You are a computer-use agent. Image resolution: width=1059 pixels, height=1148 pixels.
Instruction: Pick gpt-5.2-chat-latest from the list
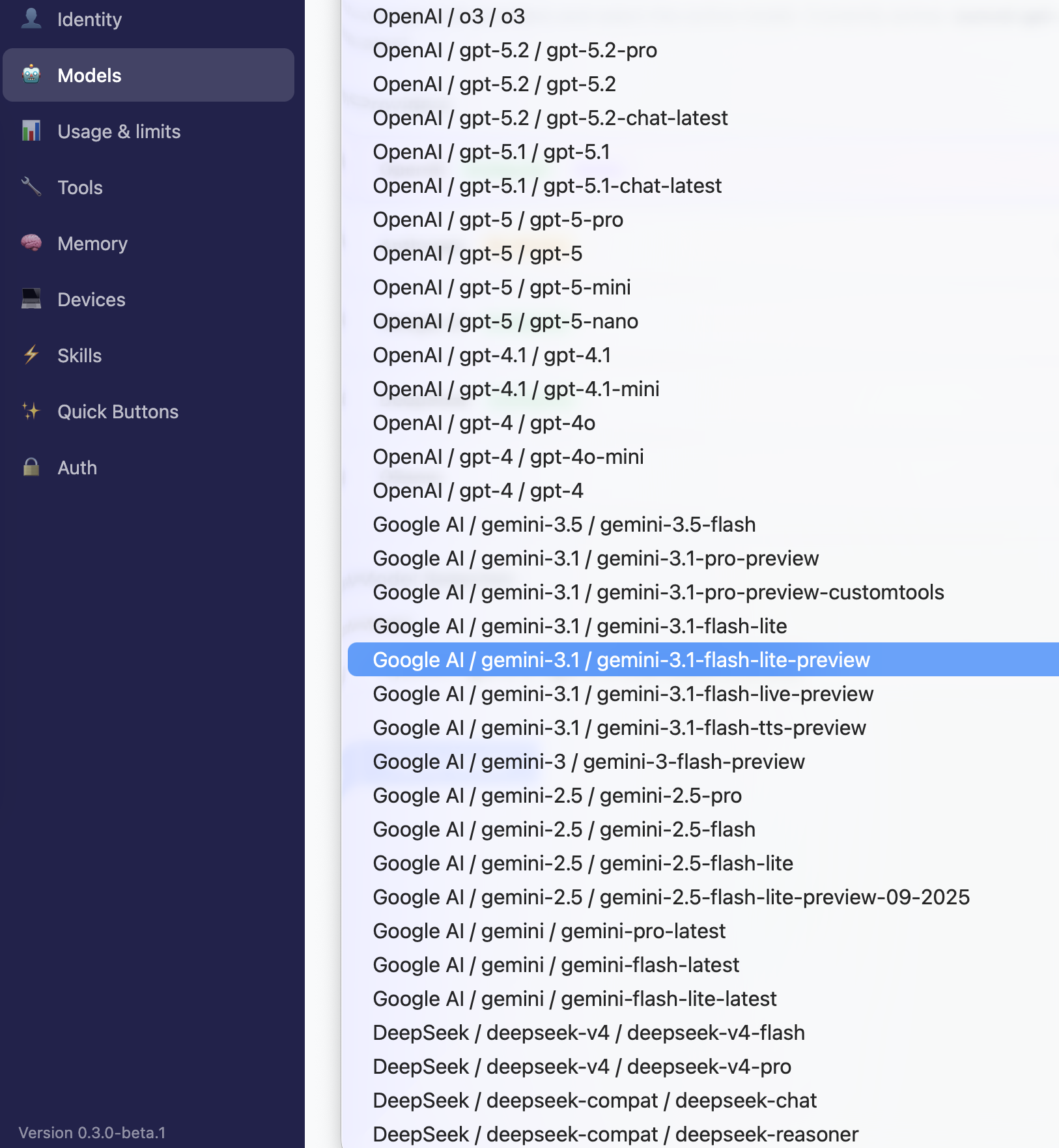point(703,118)
